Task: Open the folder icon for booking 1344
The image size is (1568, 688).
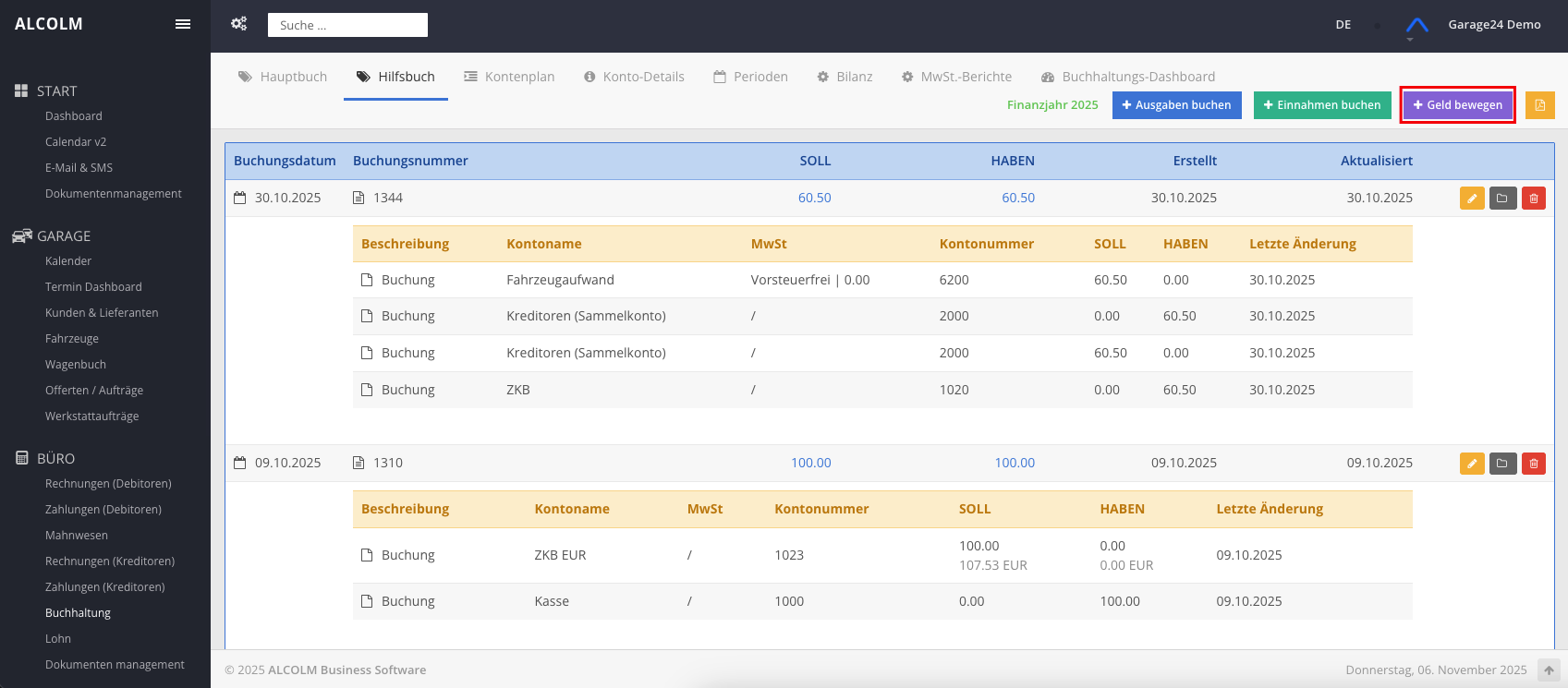Action: (1502, 199)
